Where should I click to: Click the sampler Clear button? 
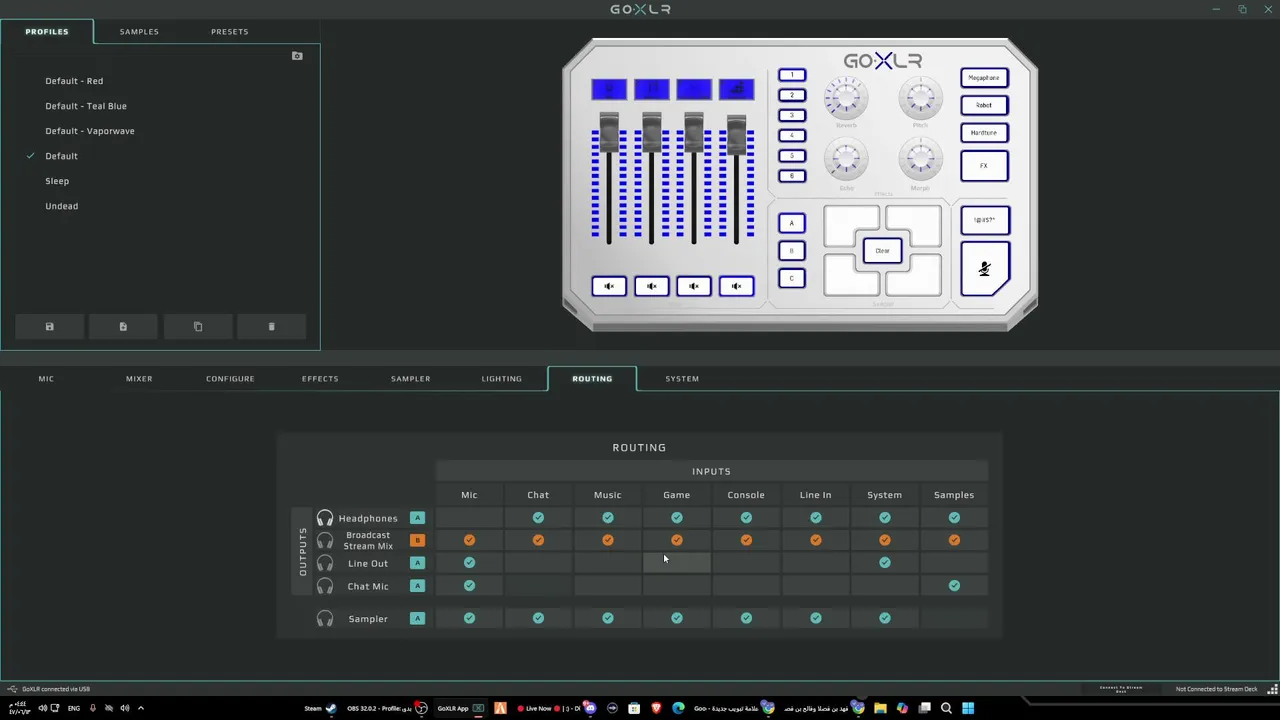pyautogui.click(x=882, y=251)
